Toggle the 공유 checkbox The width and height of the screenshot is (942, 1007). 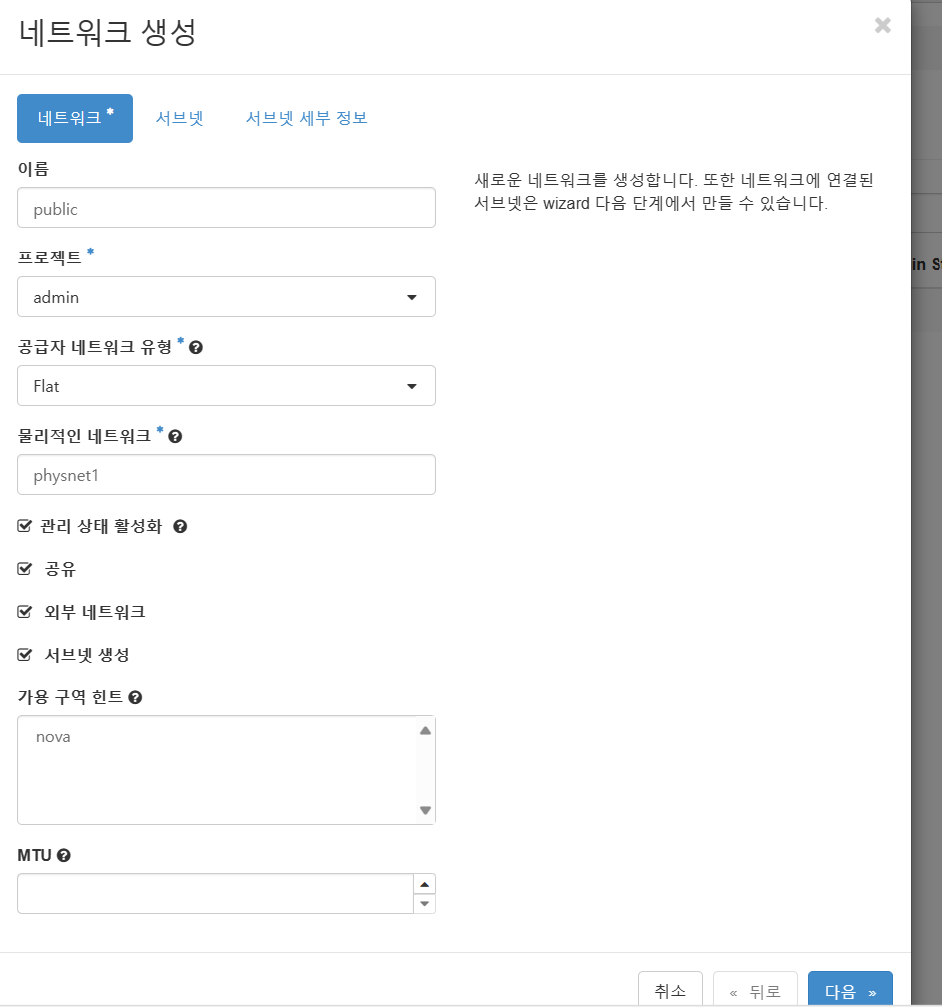tap(24, 569)
